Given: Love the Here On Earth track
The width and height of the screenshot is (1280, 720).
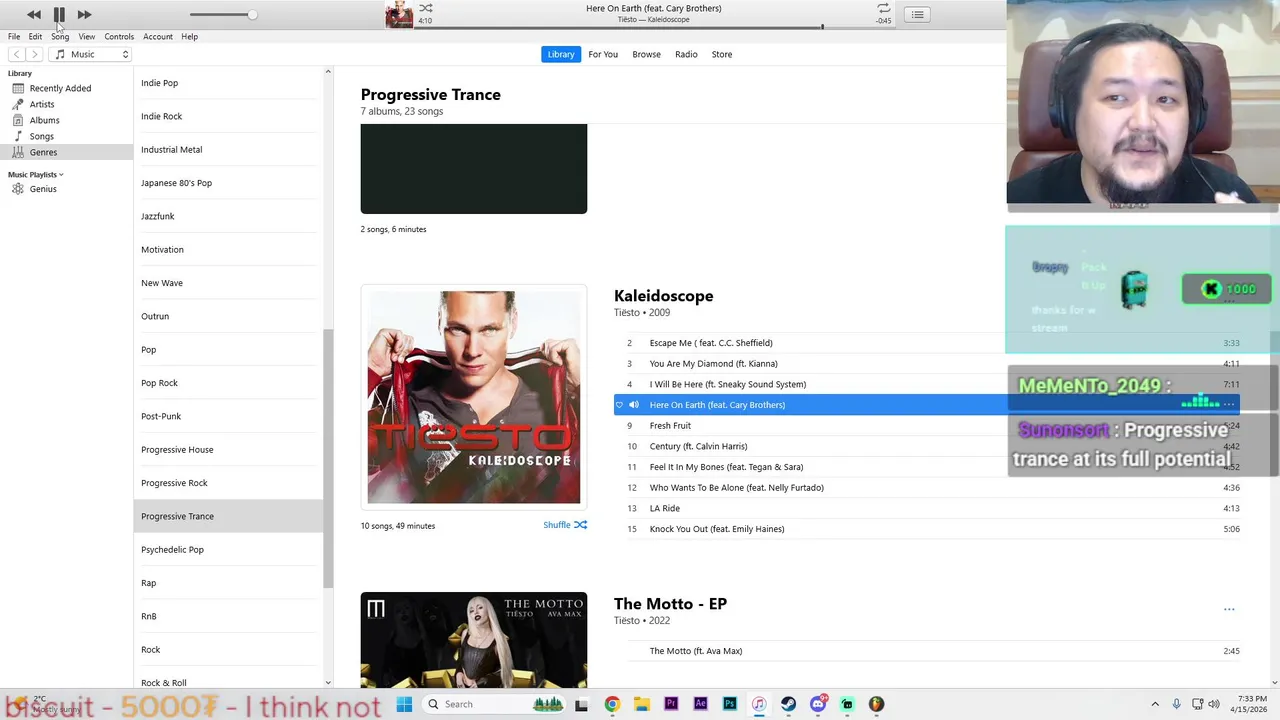Looking at the screenshot, I should [620, 405].
